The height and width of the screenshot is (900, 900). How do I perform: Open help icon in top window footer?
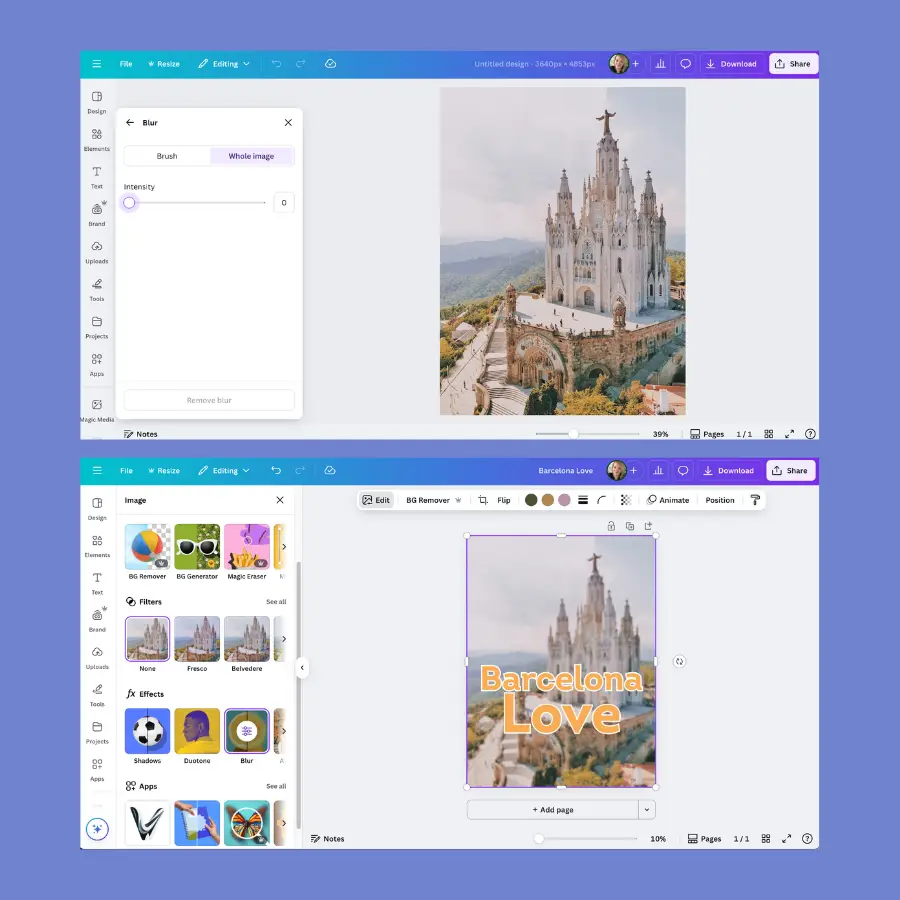click(810, 434)
